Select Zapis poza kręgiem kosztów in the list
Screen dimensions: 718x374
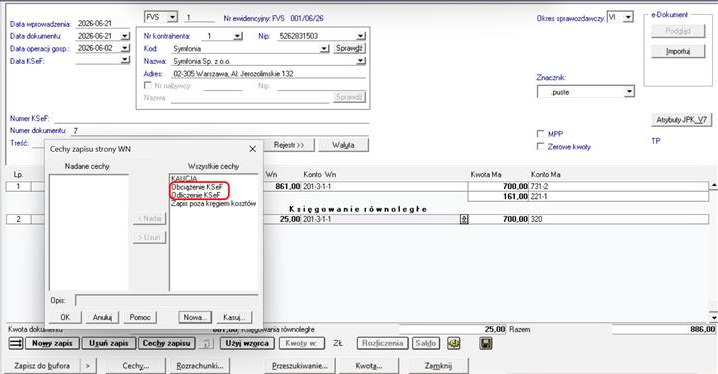(213, 203)
